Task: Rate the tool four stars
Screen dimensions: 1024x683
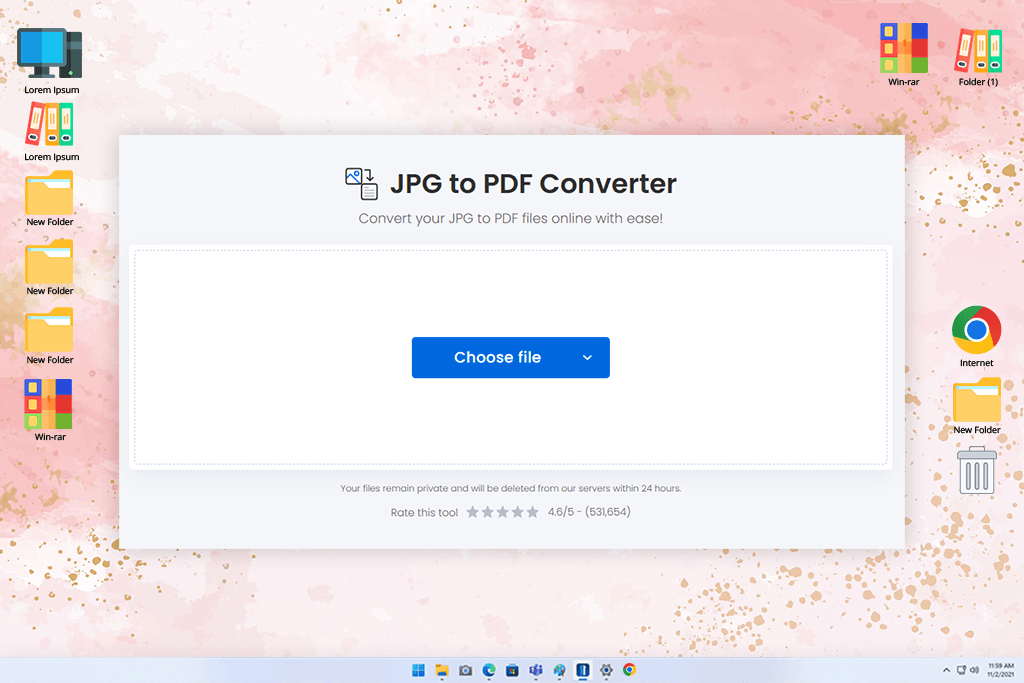Action: tap(517, 512)
